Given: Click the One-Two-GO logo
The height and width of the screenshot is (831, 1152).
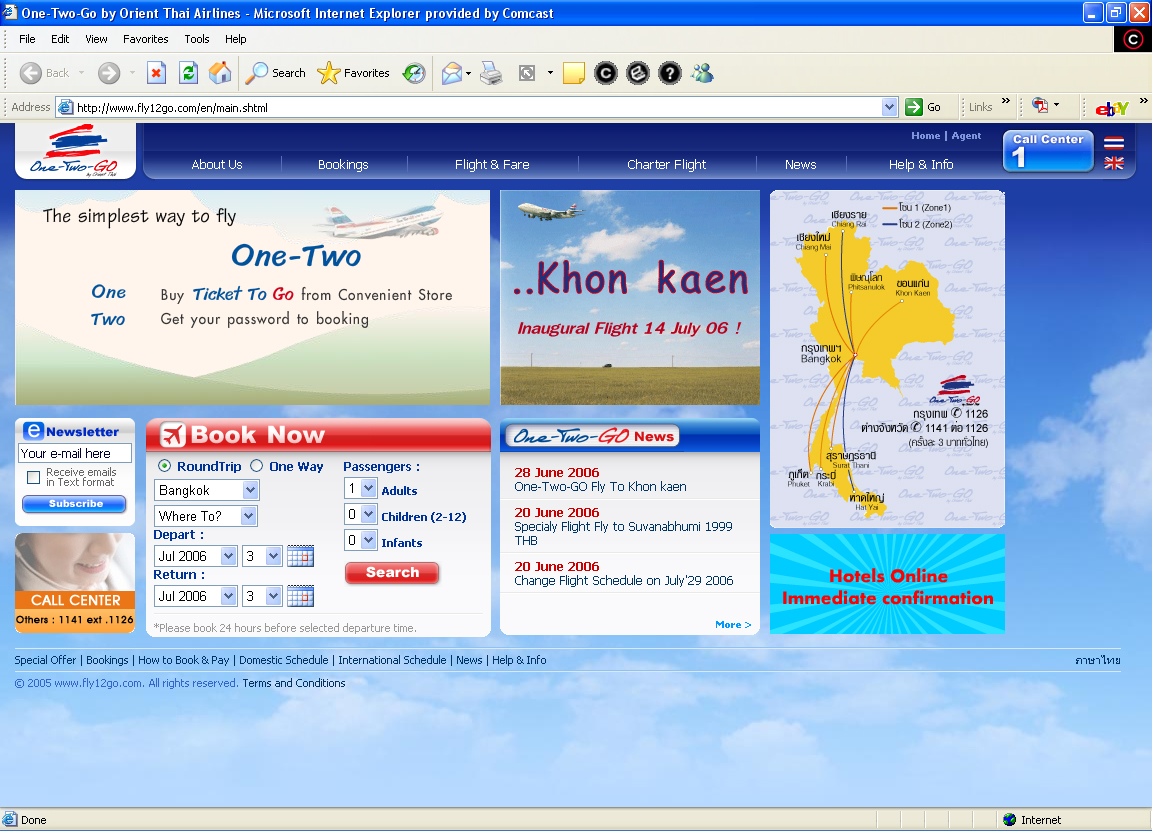Looking at the screenshot, I should (x=75, y=151).
